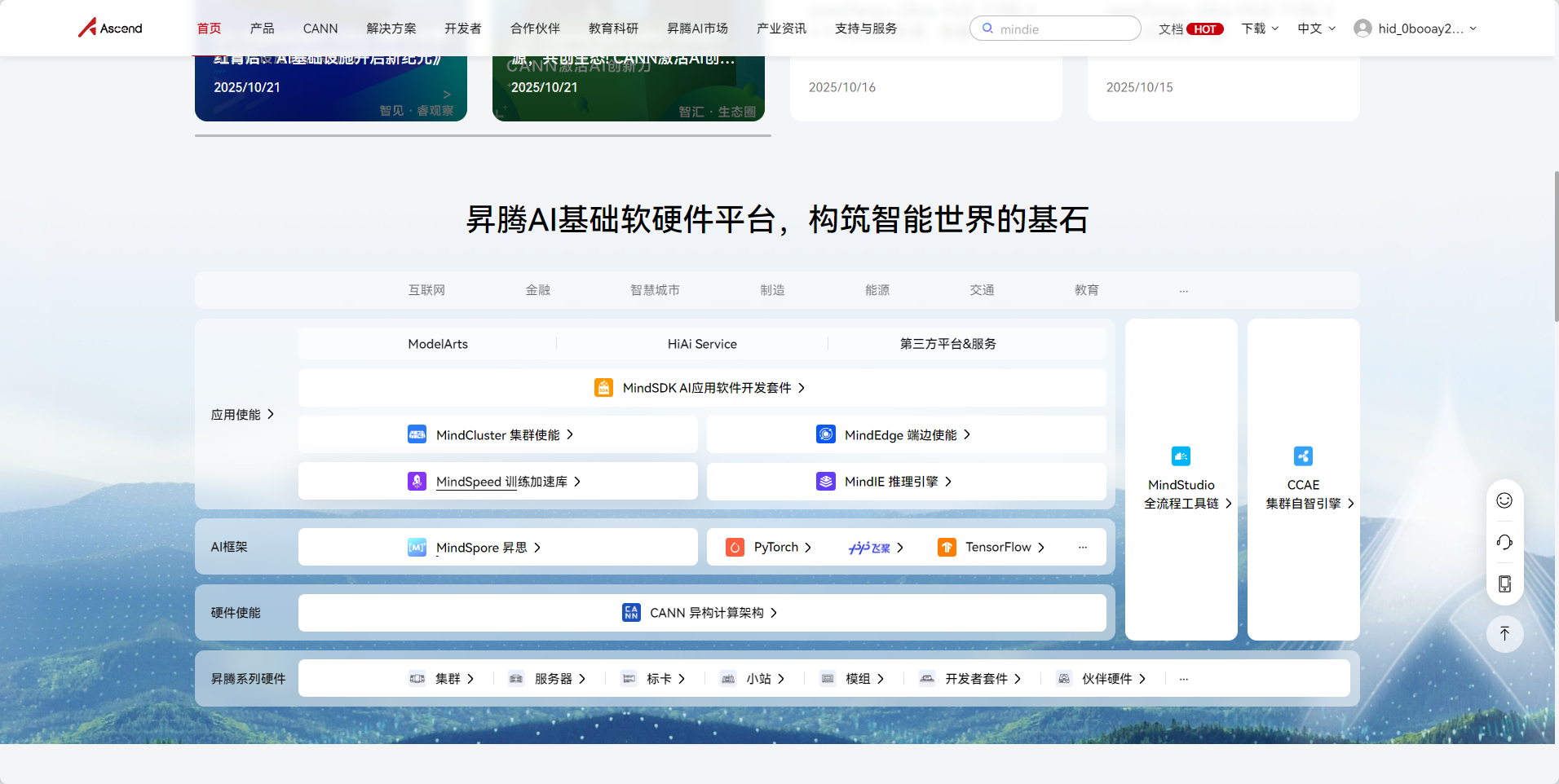Open the 智汇·生态圈 news card
This screenshot has width=1559, height=784.
(x=629, y=88)
